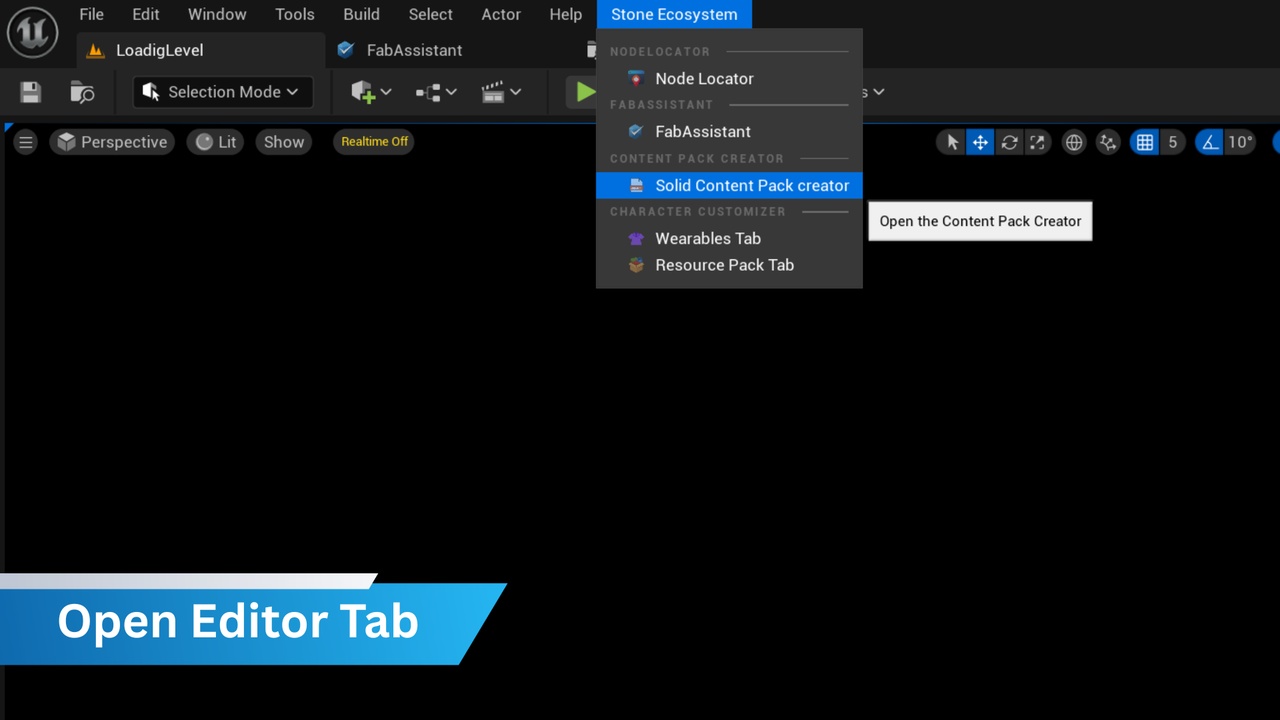
Task: Open the Window menu
Action: (217, 14)
